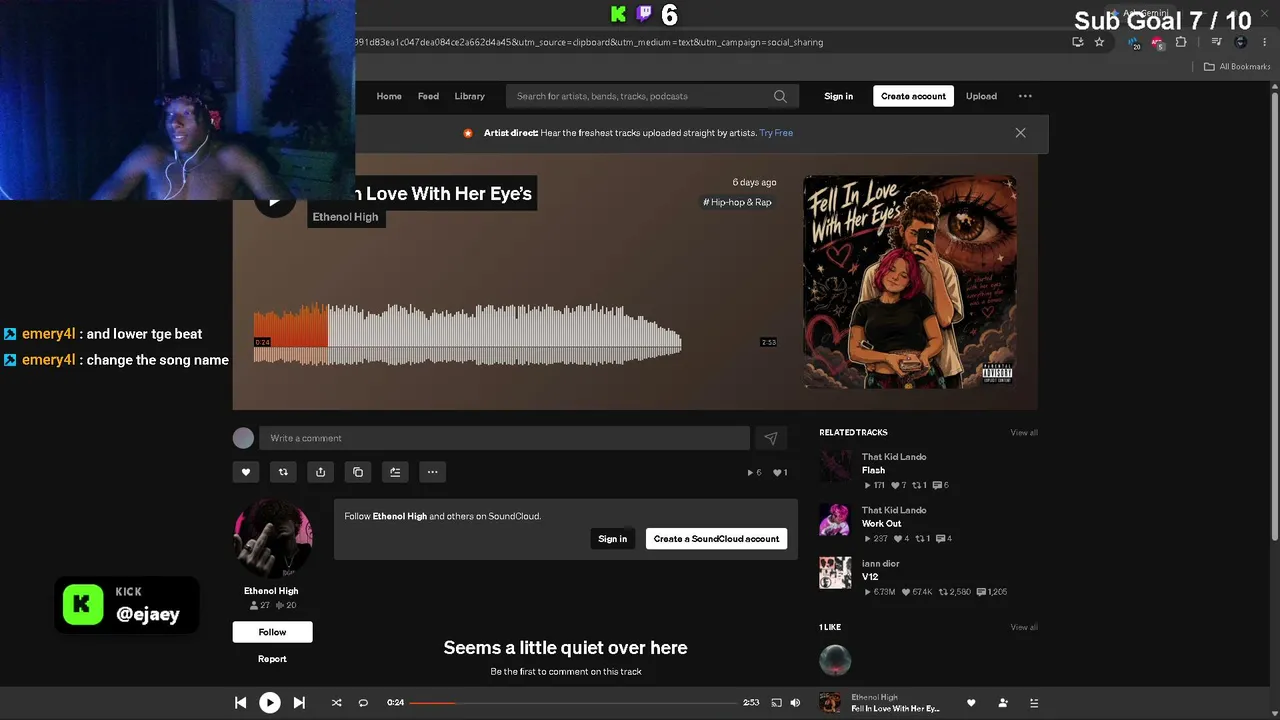This screenshot has height=720, width=1280.
Task: Click the Create account button
Action: 913,96
